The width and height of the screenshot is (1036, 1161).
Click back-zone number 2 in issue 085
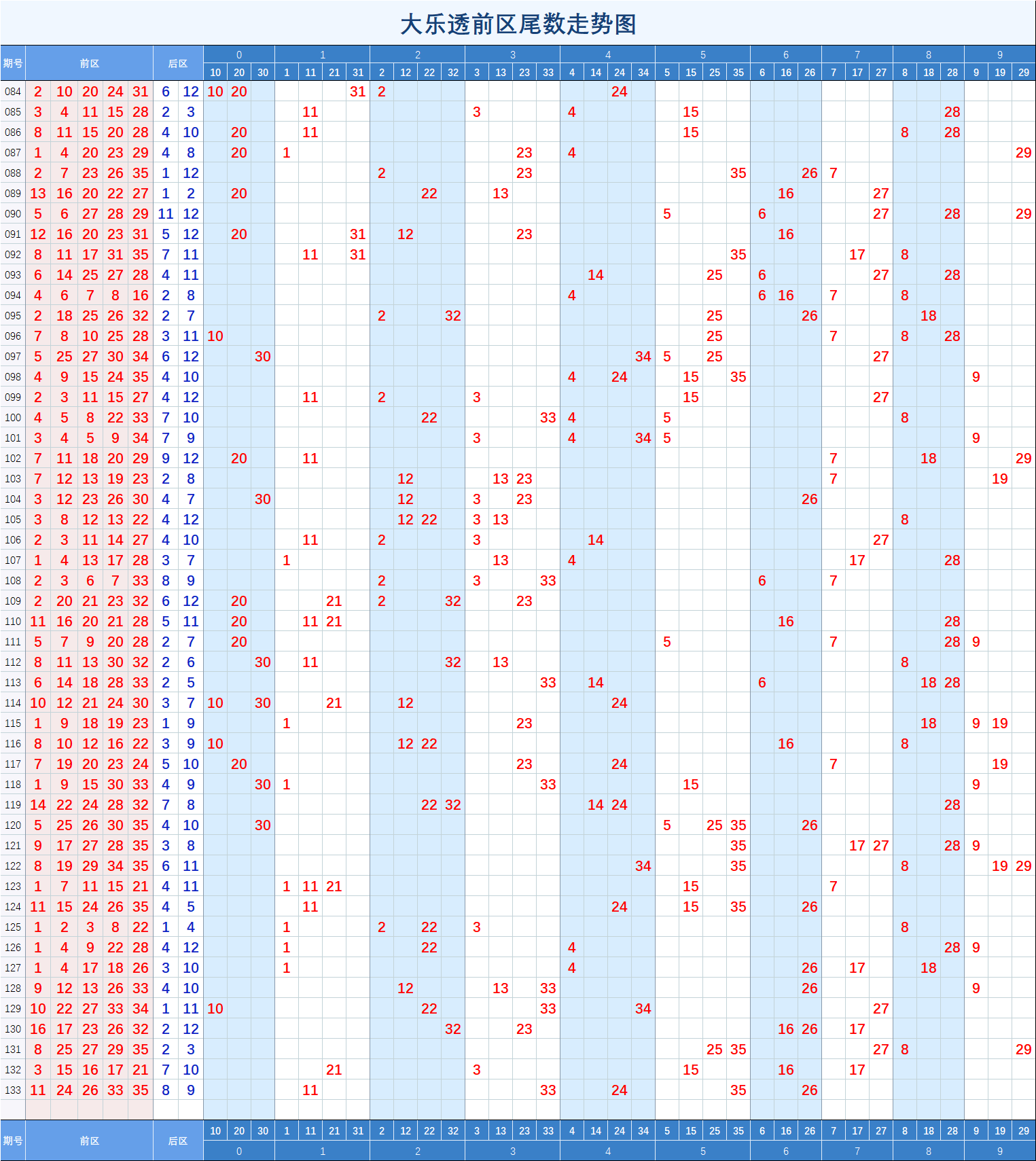(166, 112)
